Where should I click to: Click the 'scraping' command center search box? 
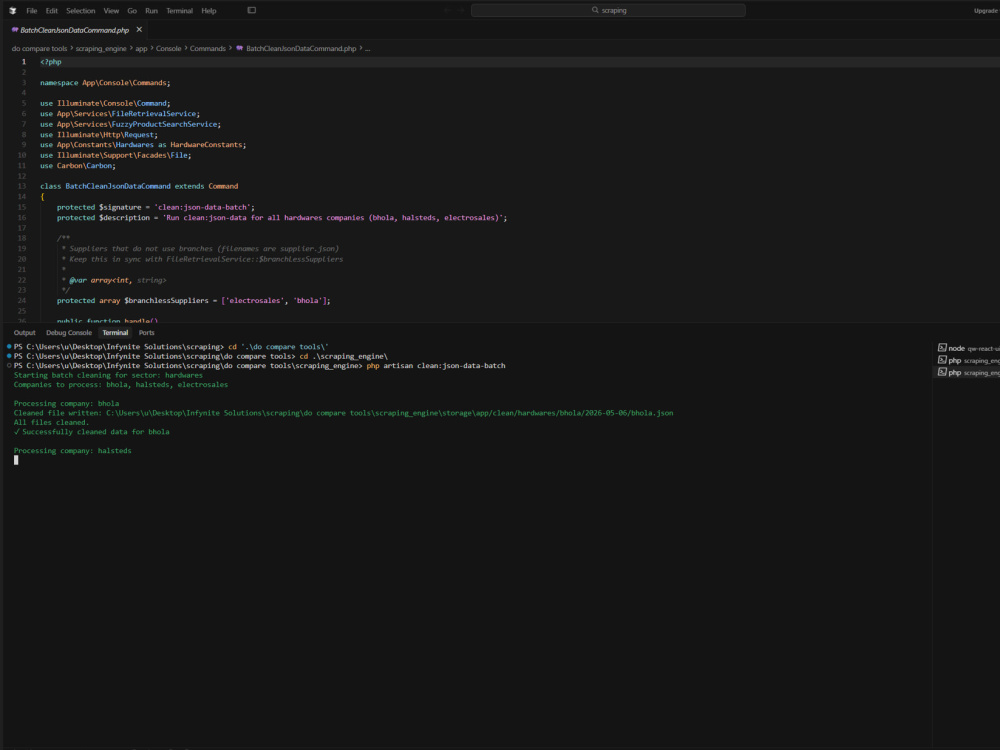click(608, 10)
